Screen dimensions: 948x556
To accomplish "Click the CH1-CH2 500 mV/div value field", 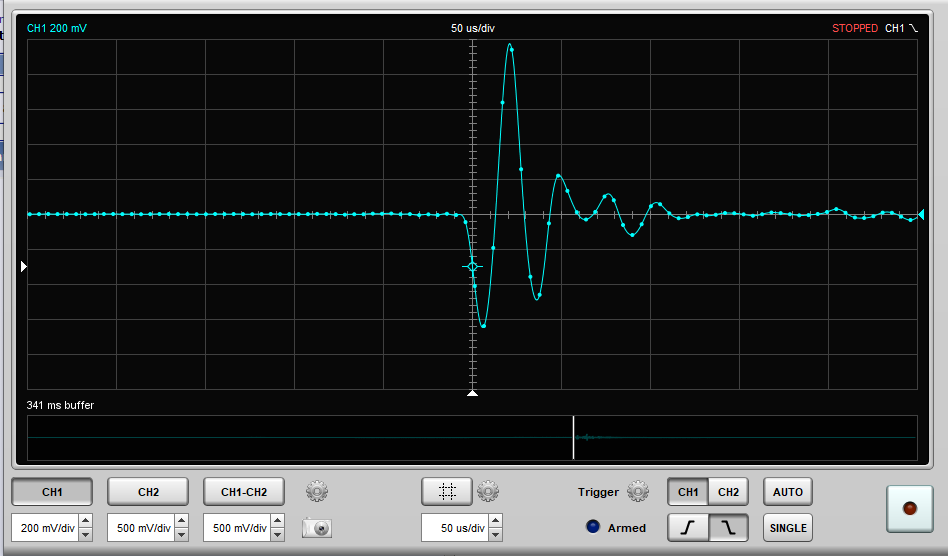I will [238, 528].
